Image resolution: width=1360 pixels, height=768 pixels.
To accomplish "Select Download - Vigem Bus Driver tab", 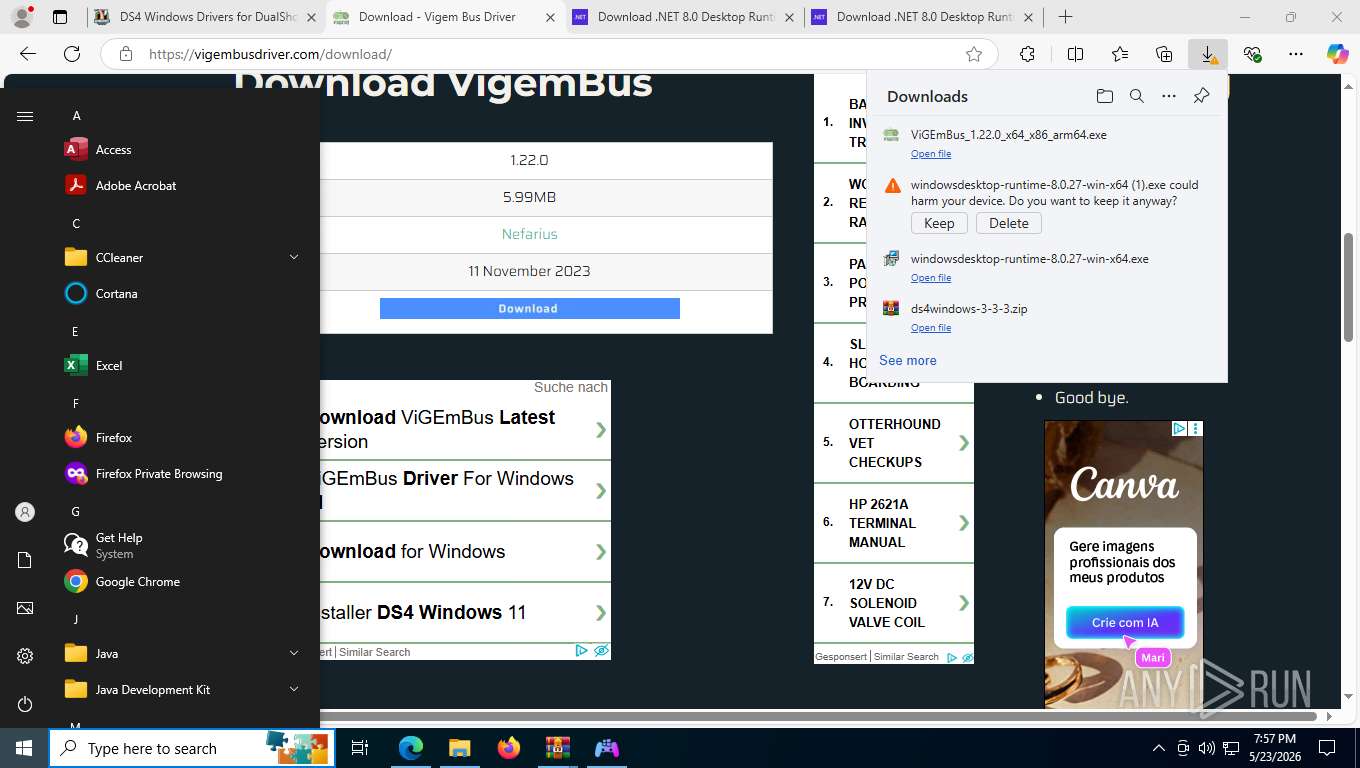I will [444, 17].
